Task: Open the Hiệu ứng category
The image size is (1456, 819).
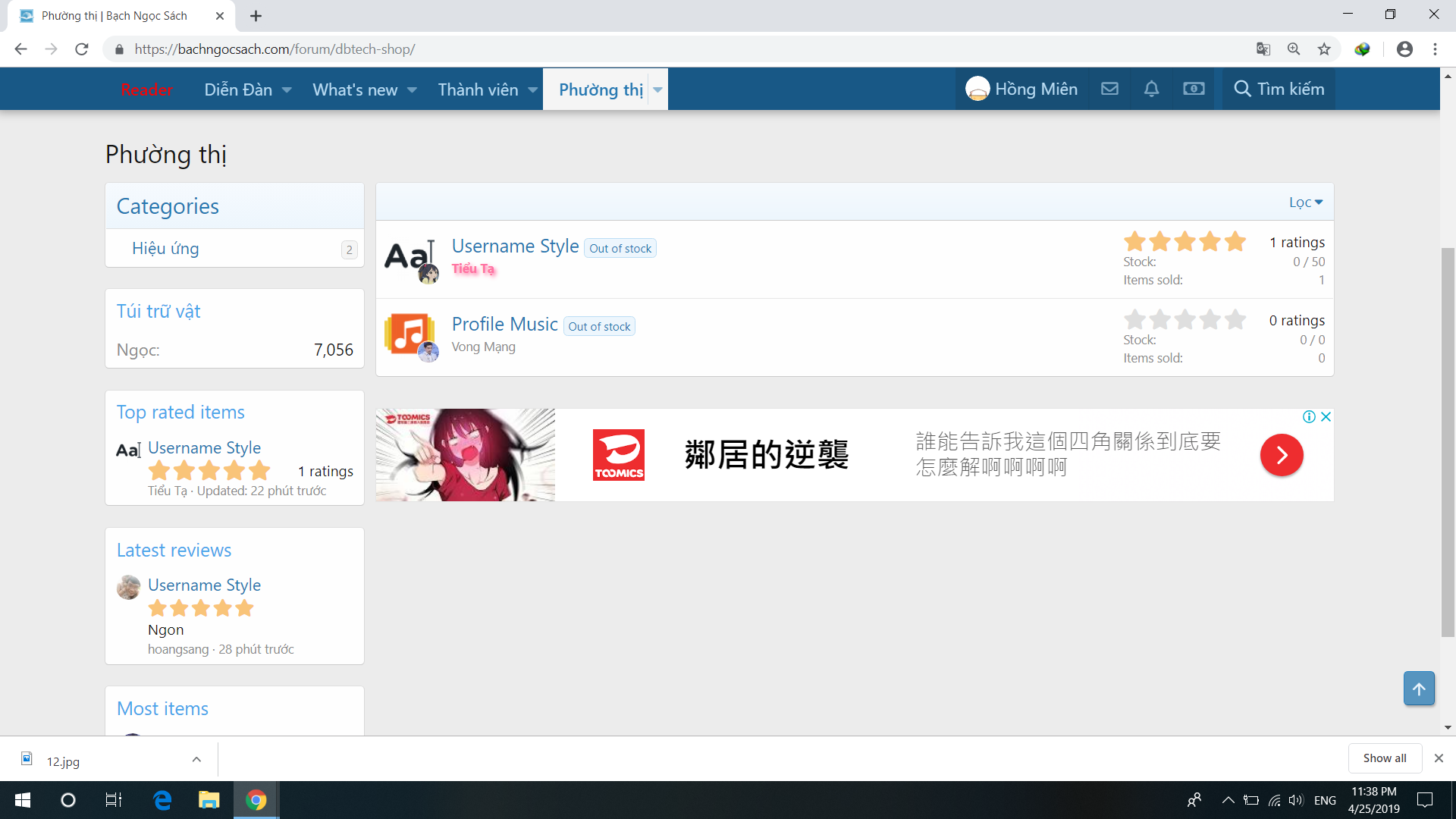Action: tap(165, 249)
